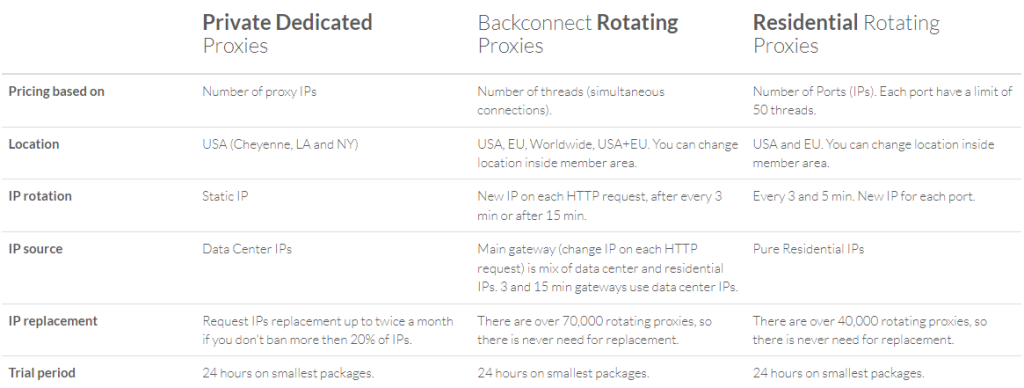
Task: Click the Data Center IPs cell
Action: point(247,249)
